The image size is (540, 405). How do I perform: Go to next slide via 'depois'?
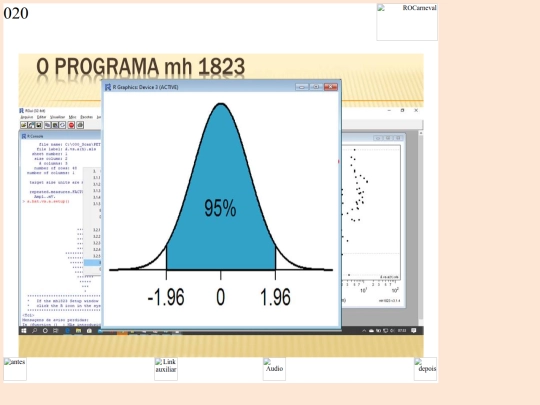click(425, 369)
